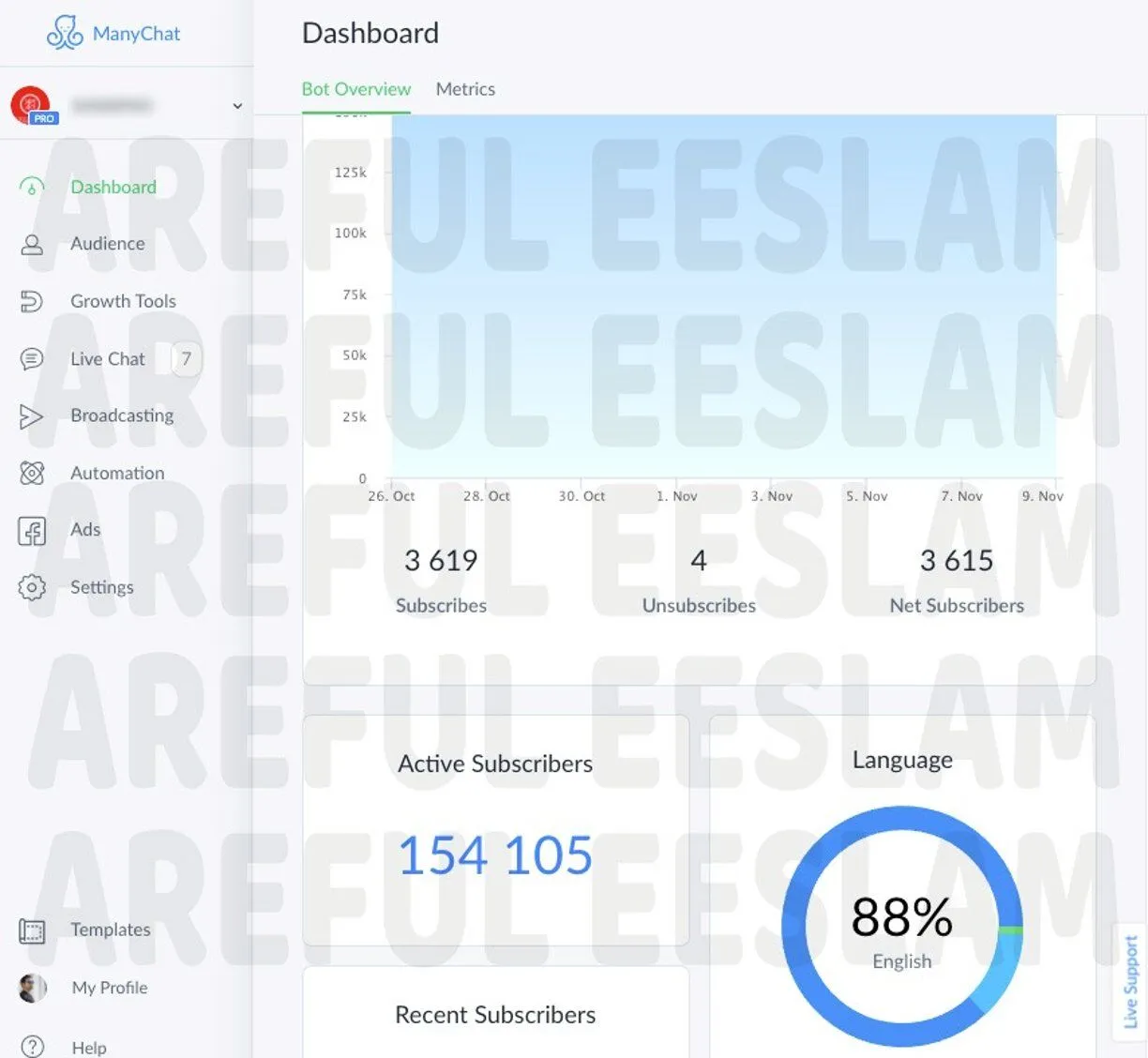Open the Audience menu item
Viewport: 1148px width, 1058px height.
(x=108, y=244)
